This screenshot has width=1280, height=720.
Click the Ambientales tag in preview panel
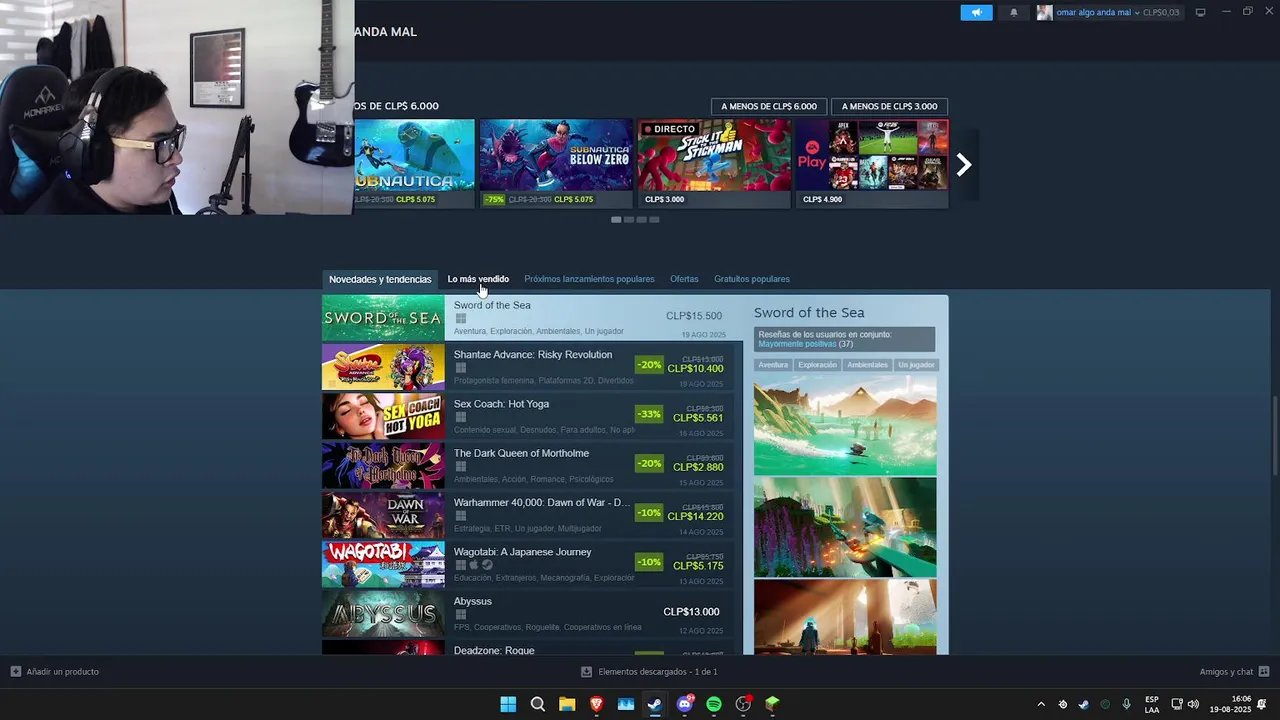pyautogui.click(x=867, y=365)
